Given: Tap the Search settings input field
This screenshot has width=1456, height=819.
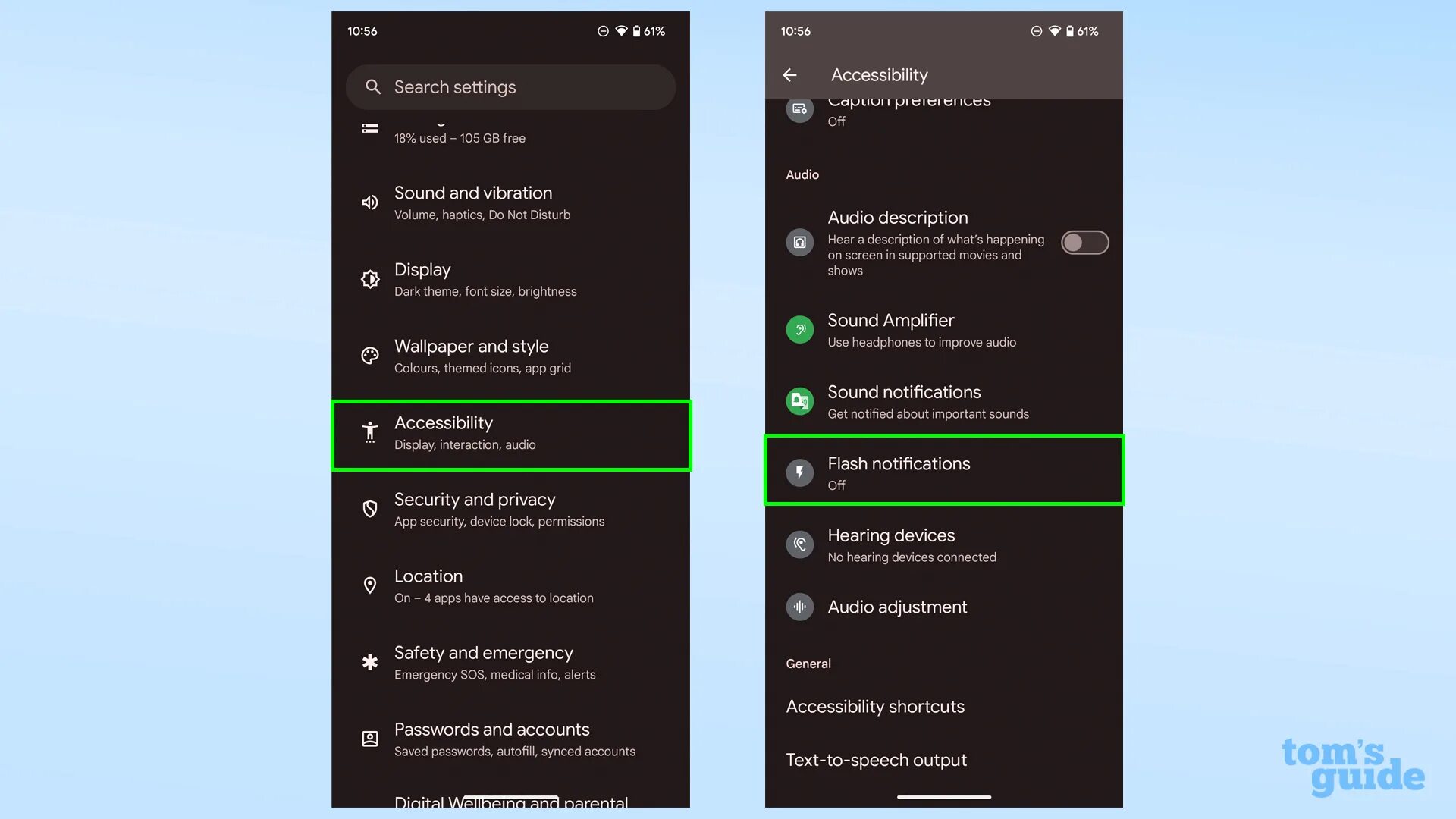Looking at the screenshot, I should tap(511, 87).
